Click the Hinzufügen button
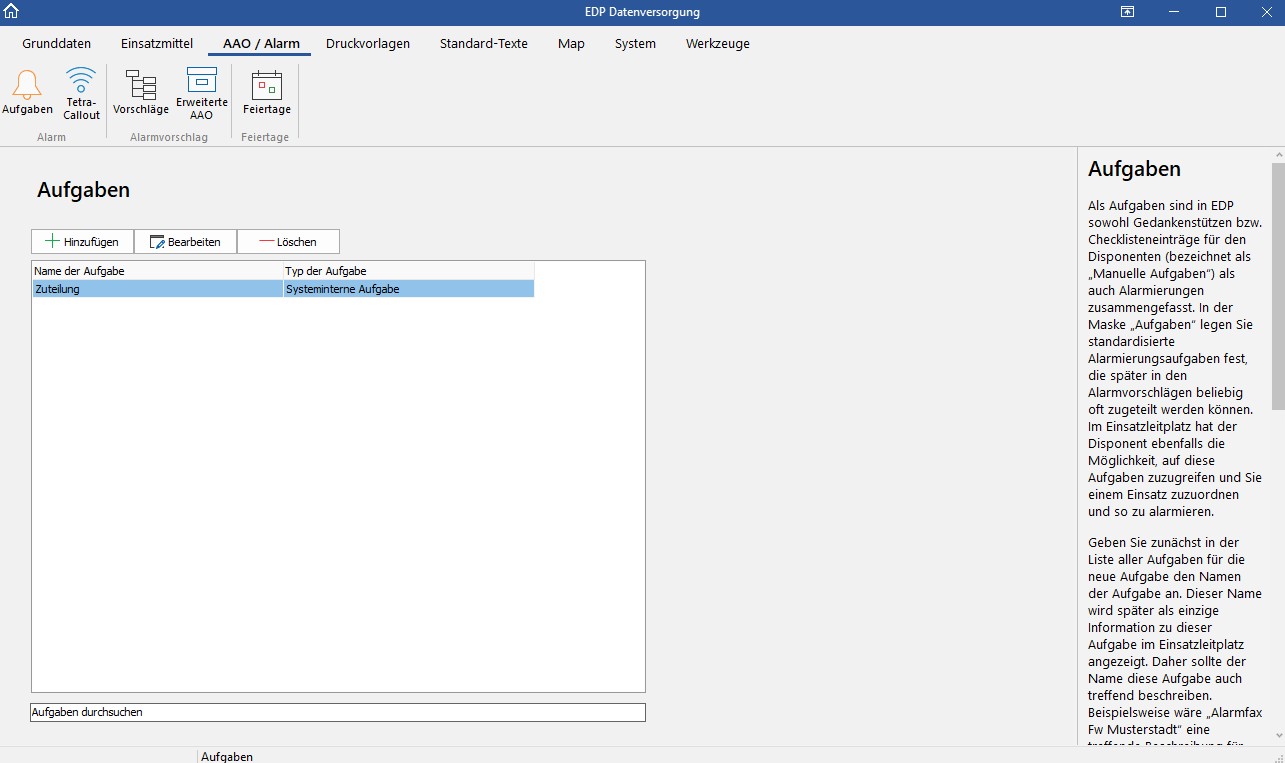 click(82, 242)
